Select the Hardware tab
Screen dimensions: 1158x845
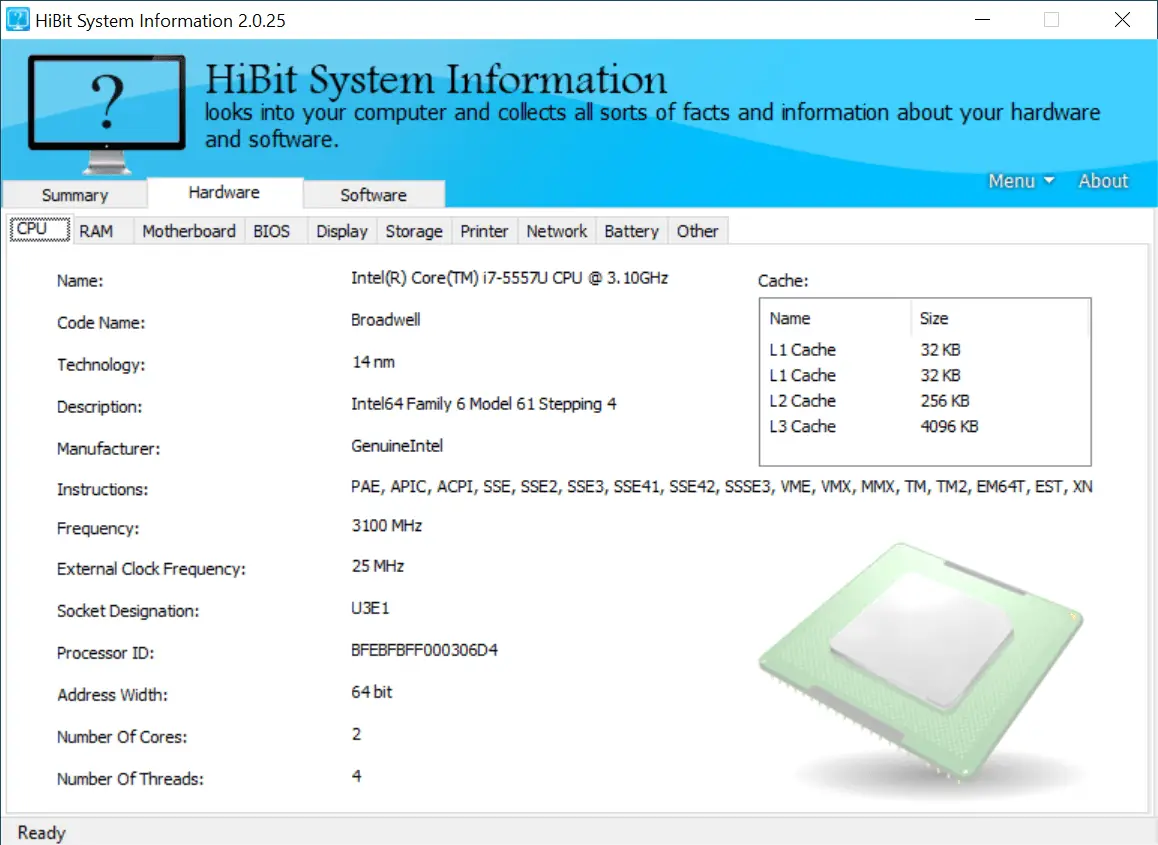pos(225,192)
